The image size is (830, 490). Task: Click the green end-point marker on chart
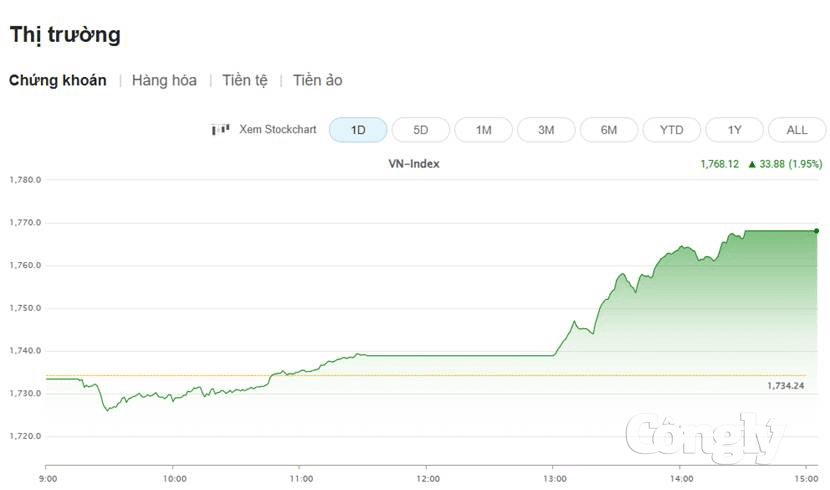(816, 231)
